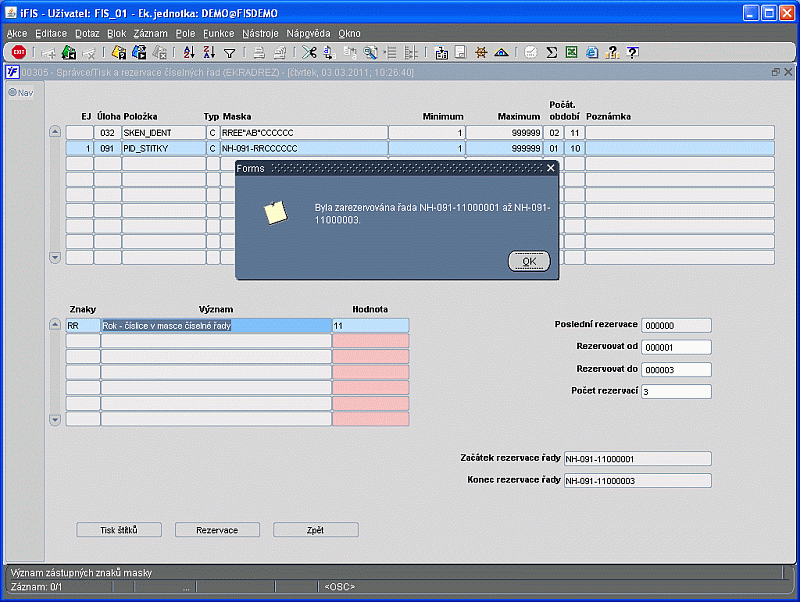Click the blue execute query toolbar icon
The height and width of the screenshot is (602, 800).
pos(139,52)
